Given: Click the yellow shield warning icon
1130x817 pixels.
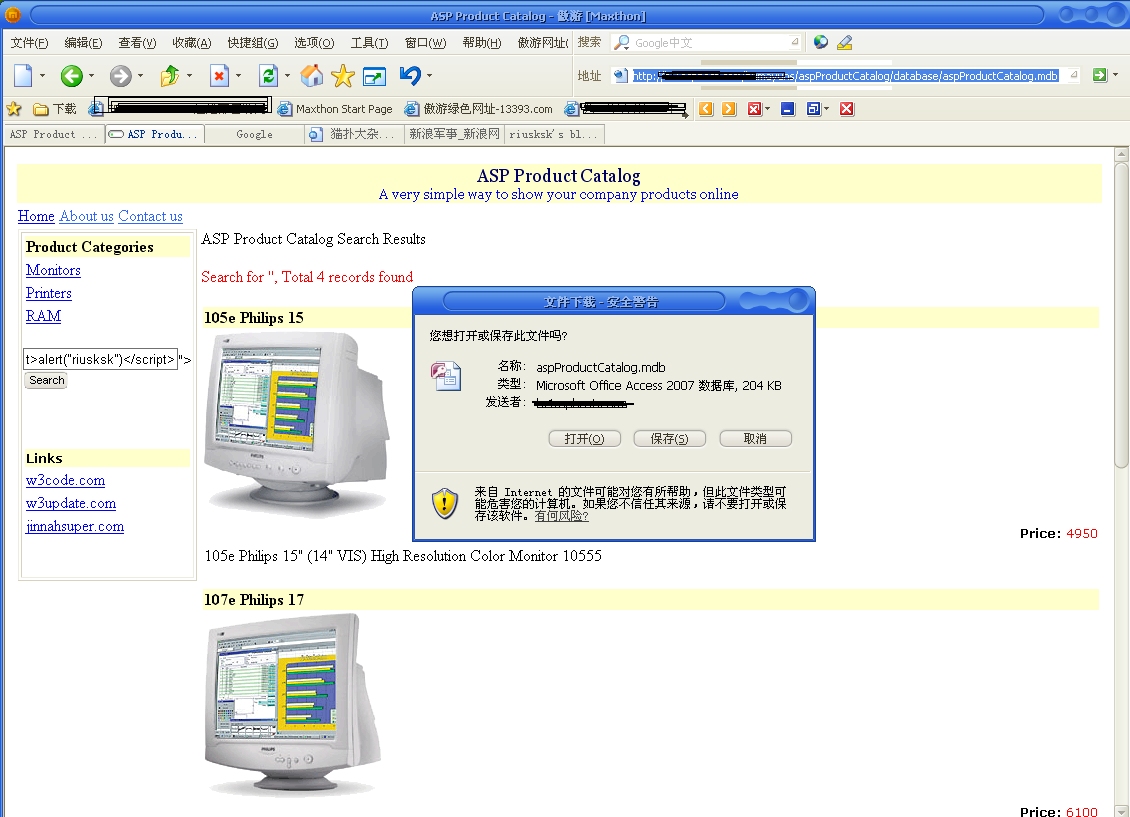Looking at the screenshot, I should (445, 503).
